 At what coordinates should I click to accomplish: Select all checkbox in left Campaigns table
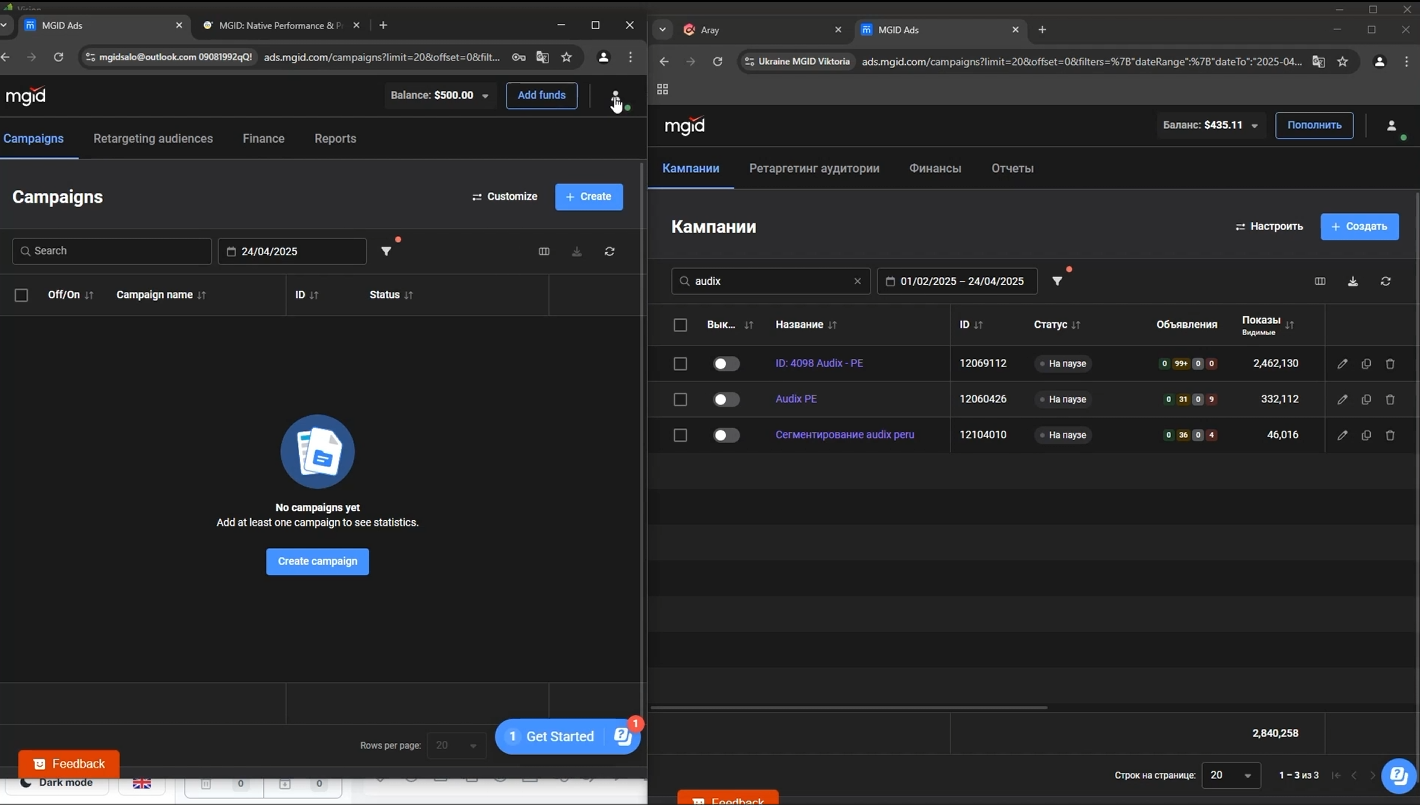click(21, 295)
